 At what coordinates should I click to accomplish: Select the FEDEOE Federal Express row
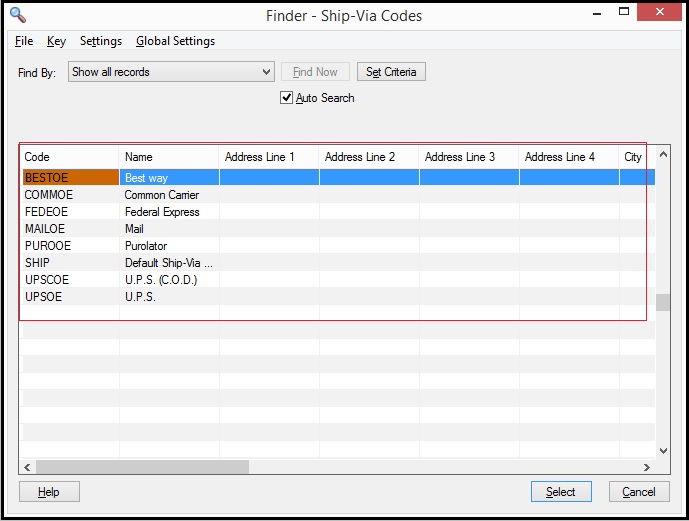(338, 212)
